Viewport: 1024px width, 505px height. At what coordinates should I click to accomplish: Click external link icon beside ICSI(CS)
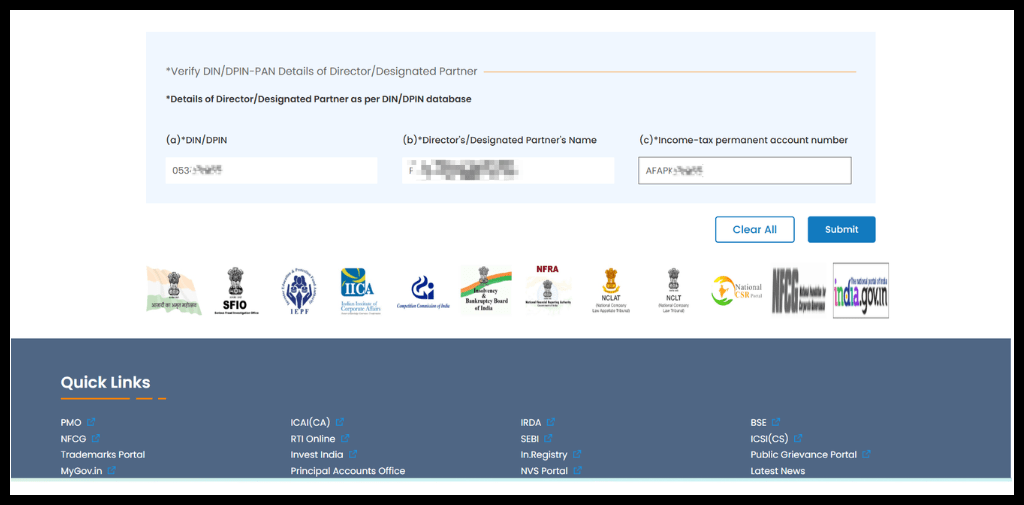click(x=798, y=438)
